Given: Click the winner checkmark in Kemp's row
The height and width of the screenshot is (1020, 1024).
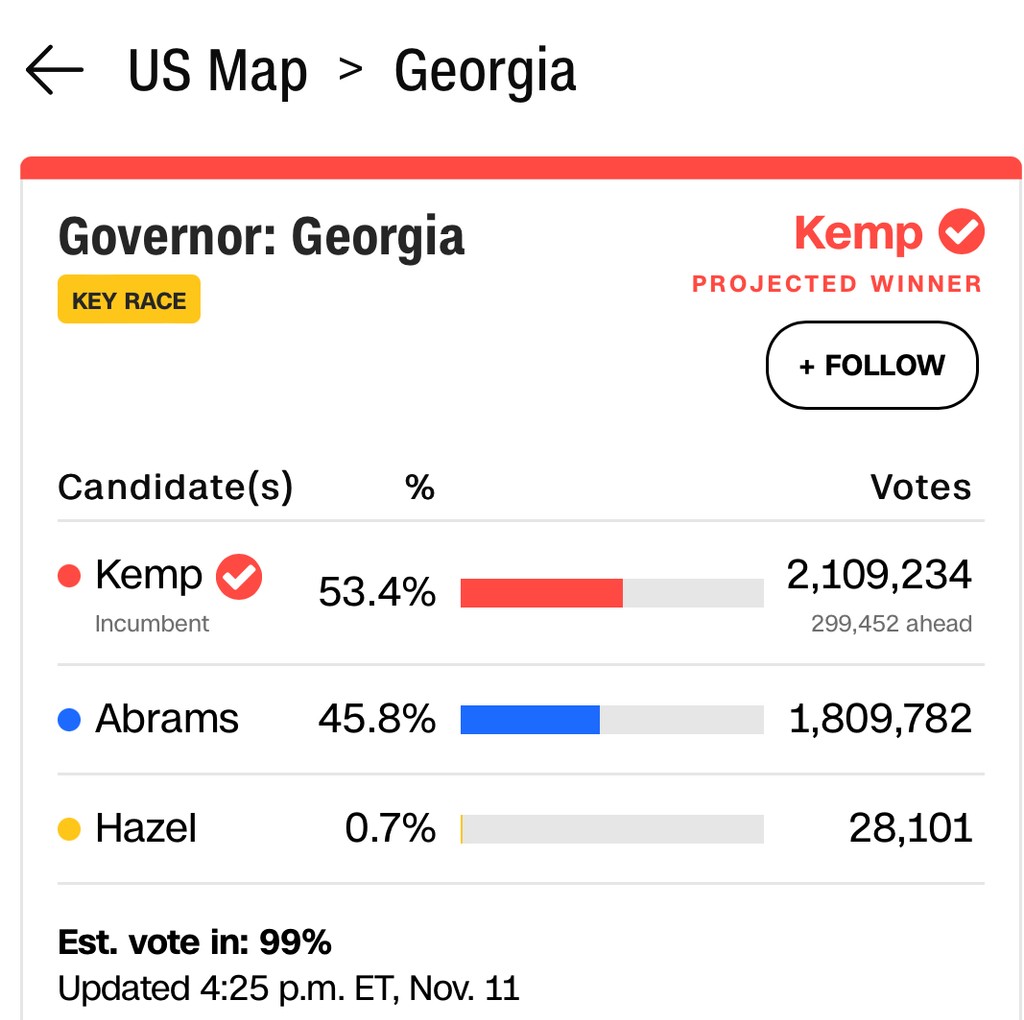Looking at the screenshot, I should pos(240,576).
